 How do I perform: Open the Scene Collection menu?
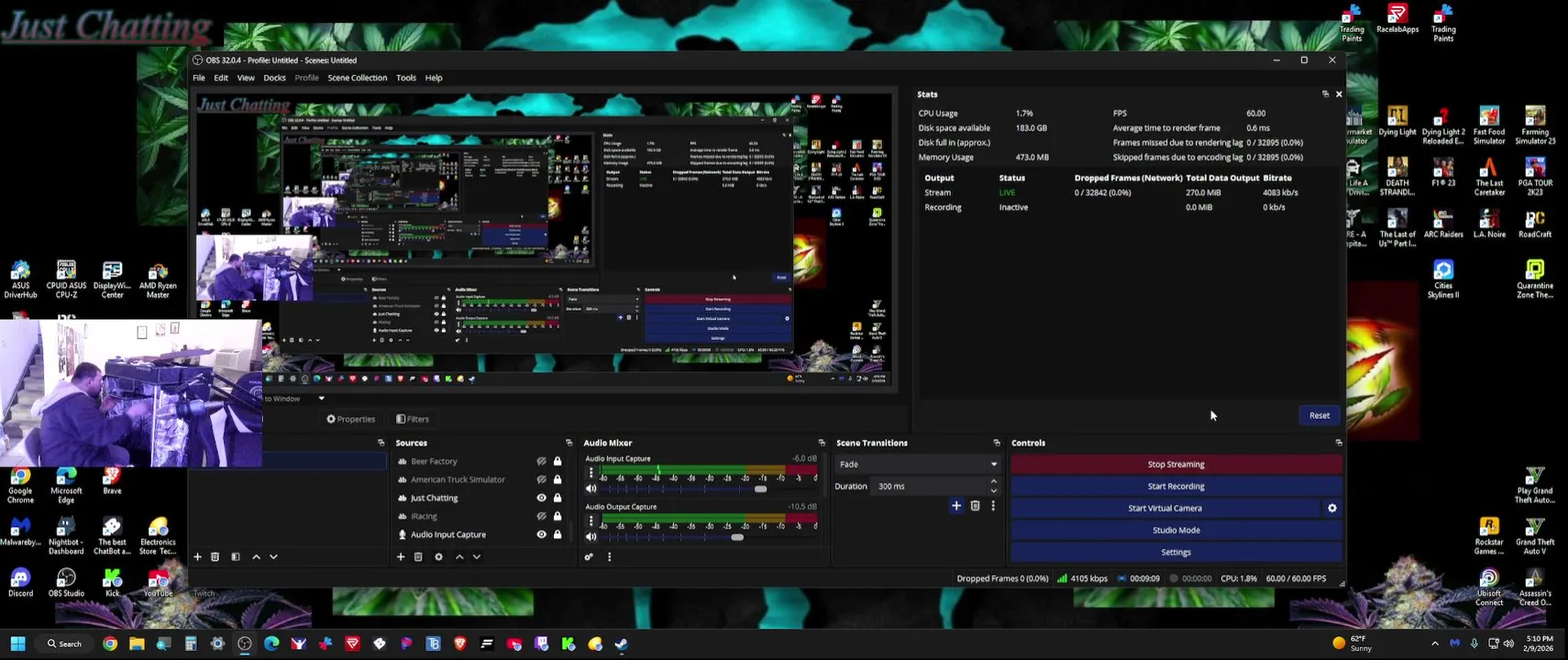pos(358,78)
